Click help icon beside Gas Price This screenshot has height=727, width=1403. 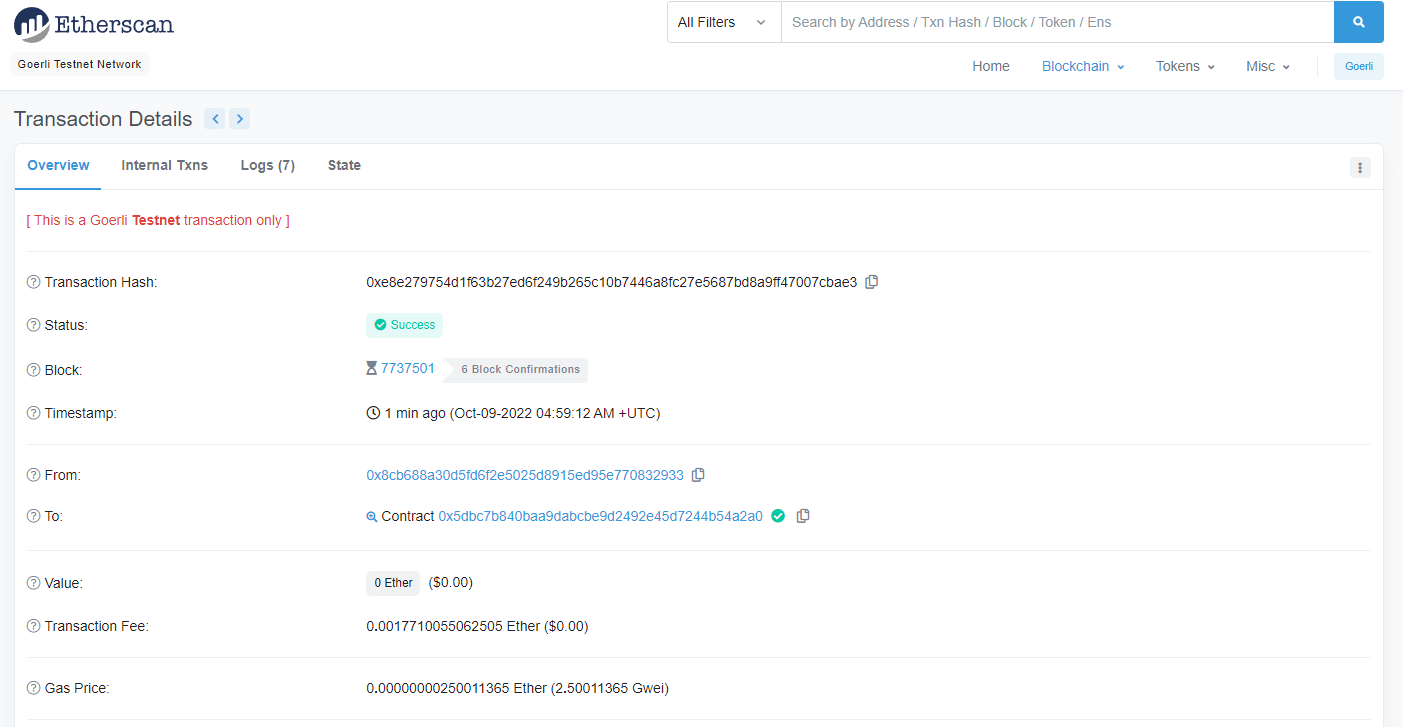click(x=33, y=688)
